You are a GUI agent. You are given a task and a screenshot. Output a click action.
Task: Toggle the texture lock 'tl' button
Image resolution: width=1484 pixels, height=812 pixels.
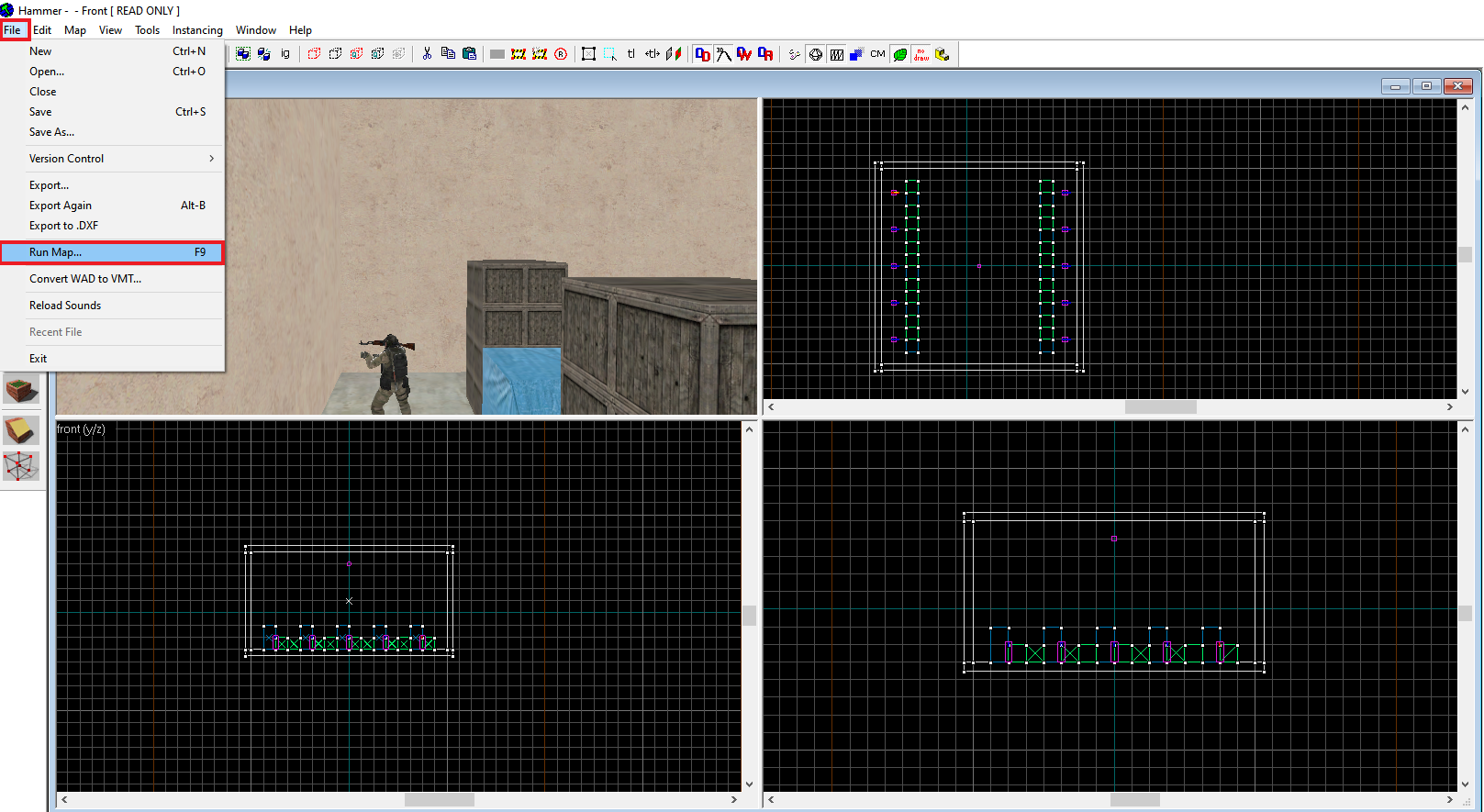click(631, 54)
